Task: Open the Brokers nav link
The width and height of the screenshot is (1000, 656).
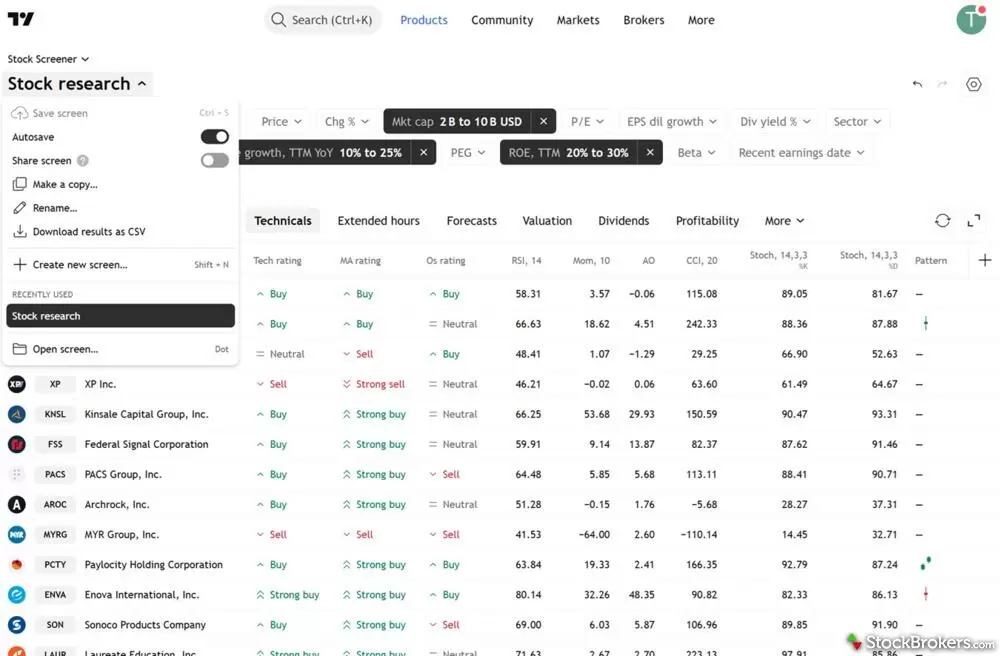Action: (x=643, y=20)
